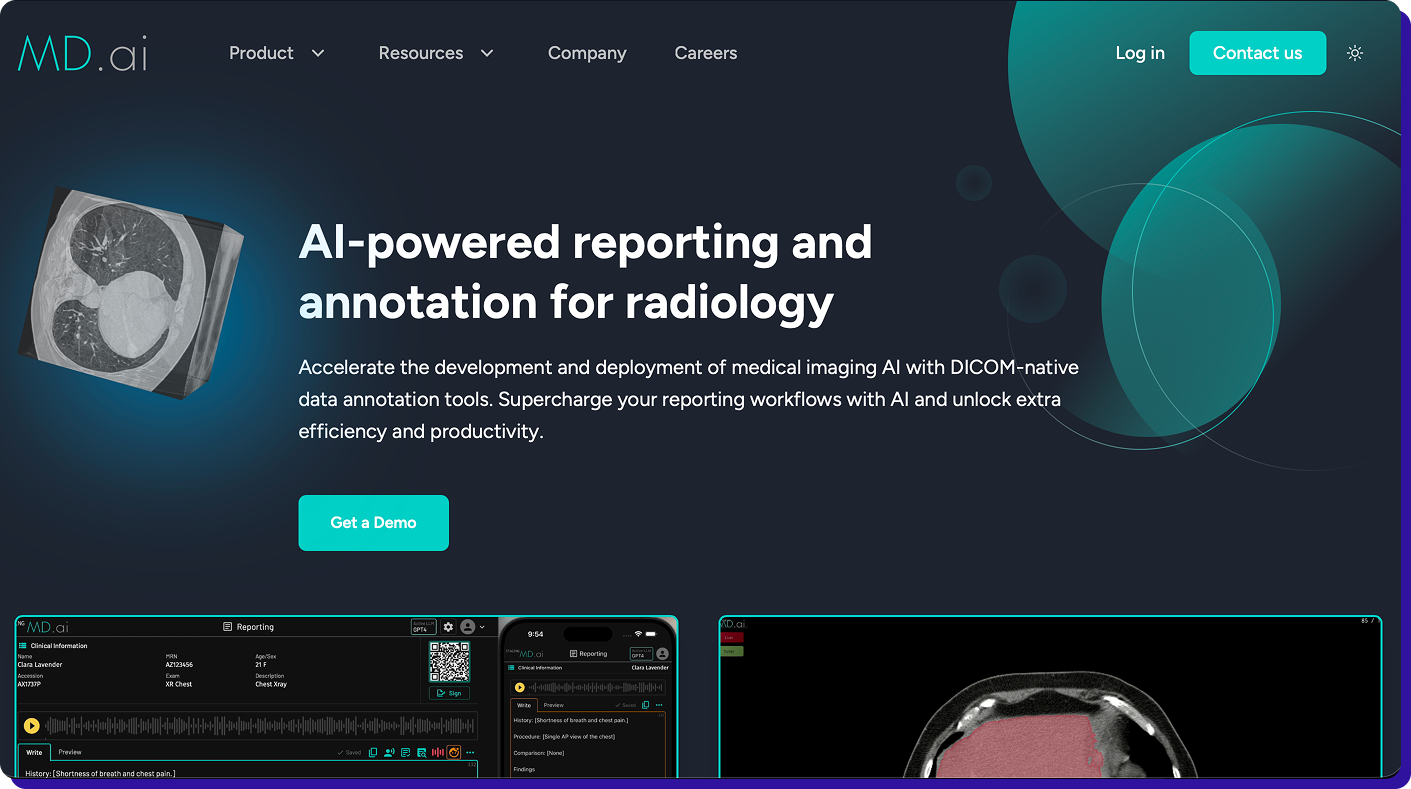Toggle the light/dark theme sun icon
This screenshot has height=789, width=1411.
coord(1355,53)
